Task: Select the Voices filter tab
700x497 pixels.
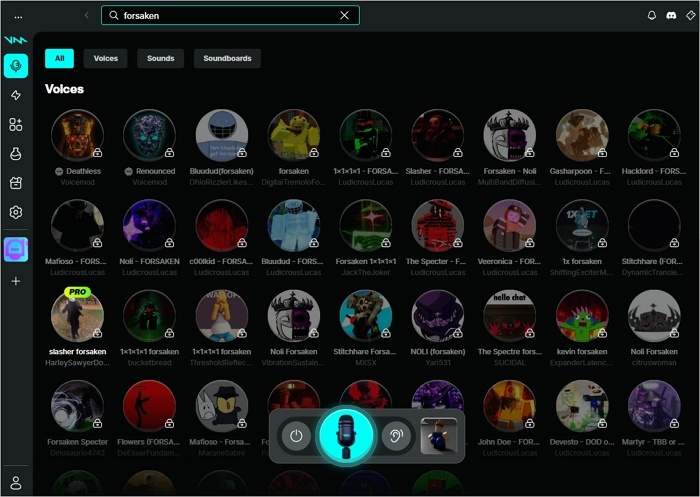Action: 105,59
